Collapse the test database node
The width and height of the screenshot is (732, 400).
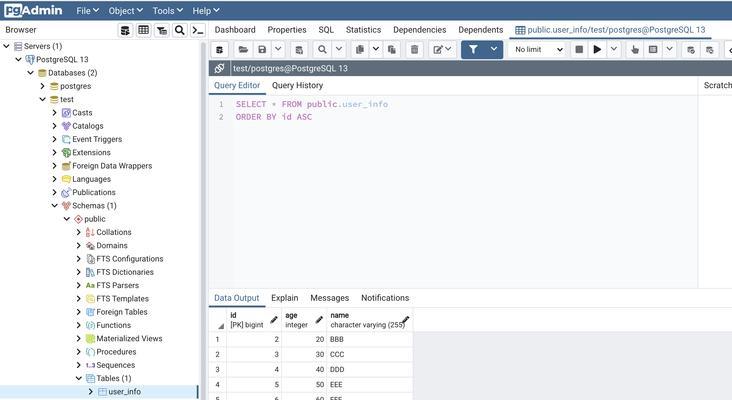click(x=42, y=99)
